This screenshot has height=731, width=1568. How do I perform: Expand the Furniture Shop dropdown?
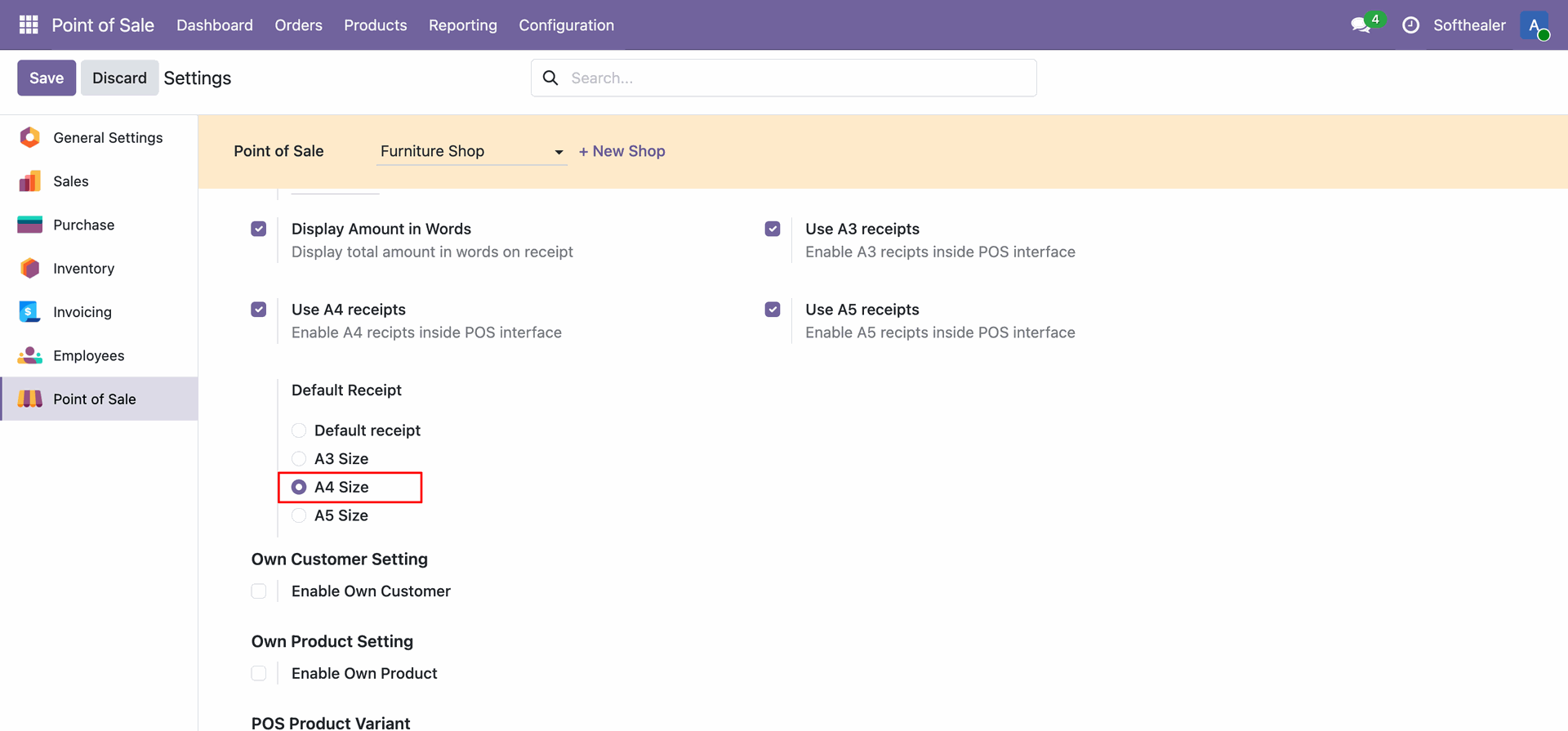tap(471, 151)
